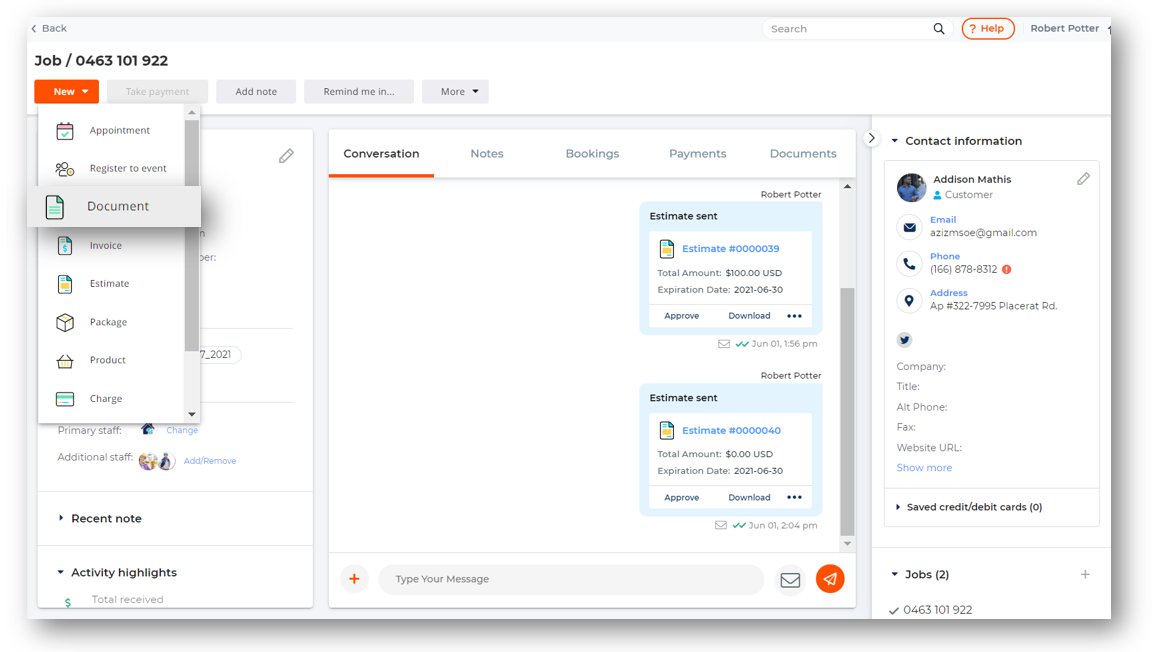The height and width of the screenshot is (652, 1152).
Task: Click the Search input field
Action: [857, 29]
